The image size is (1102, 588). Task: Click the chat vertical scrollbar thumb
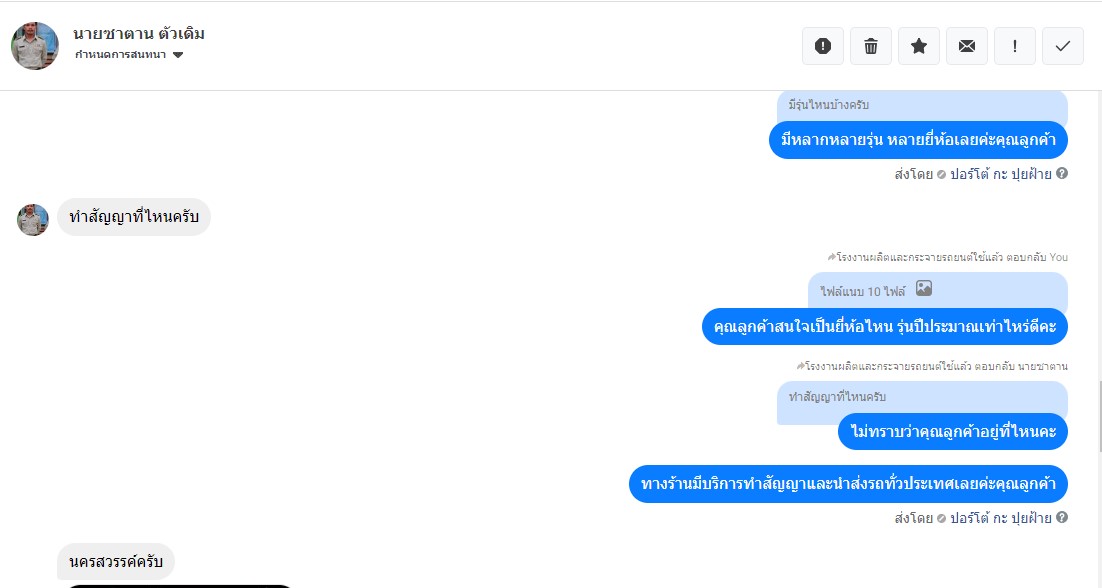click(1098, 417)
